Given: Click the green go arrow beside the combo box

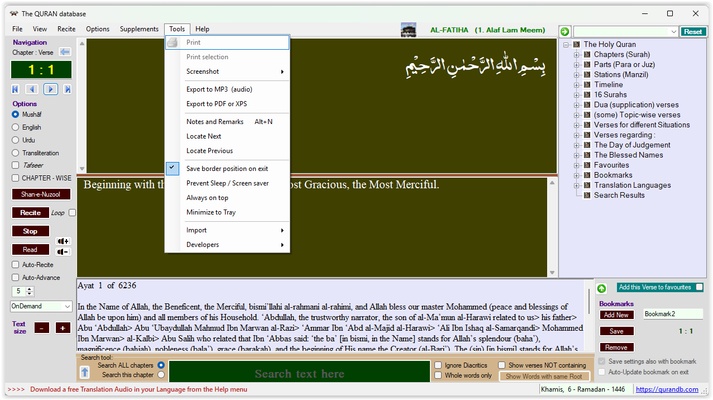Looking at the screenshot, I should click(x=565, y=31).
